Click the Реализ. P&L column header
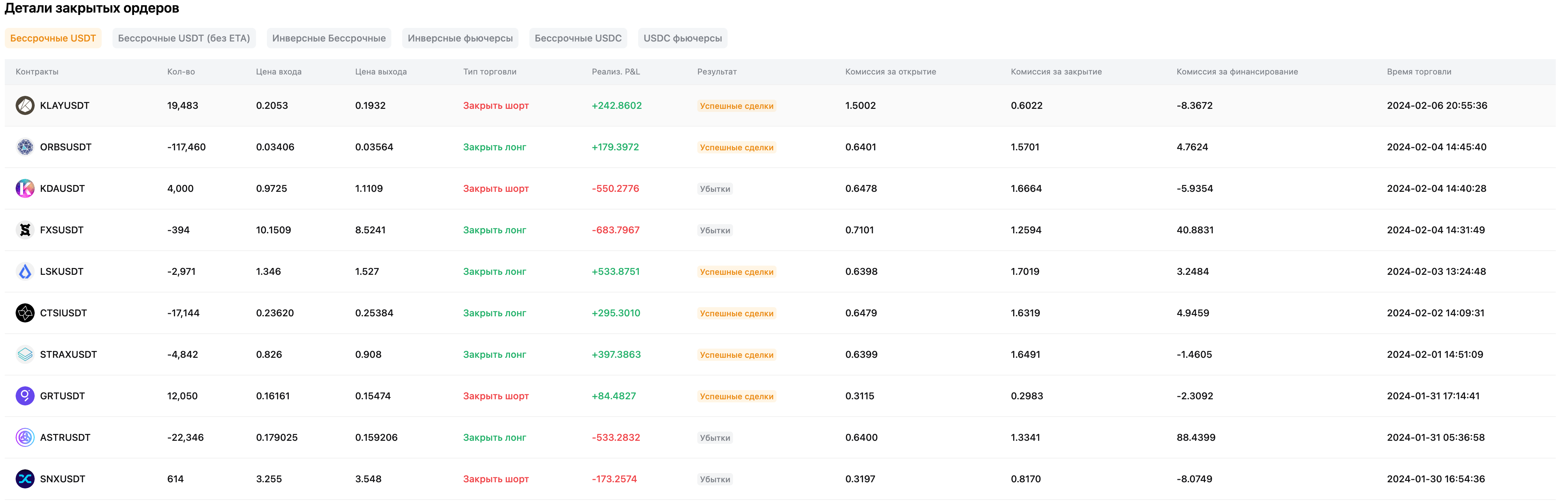 pyautogui.click(x=615, y=71)
